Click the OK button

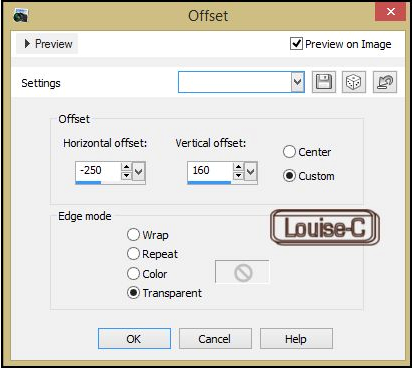[134, 339]
